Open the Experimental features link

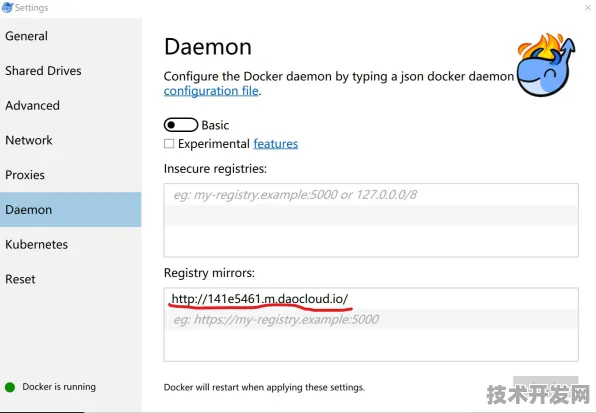click(x=276, y=144)
